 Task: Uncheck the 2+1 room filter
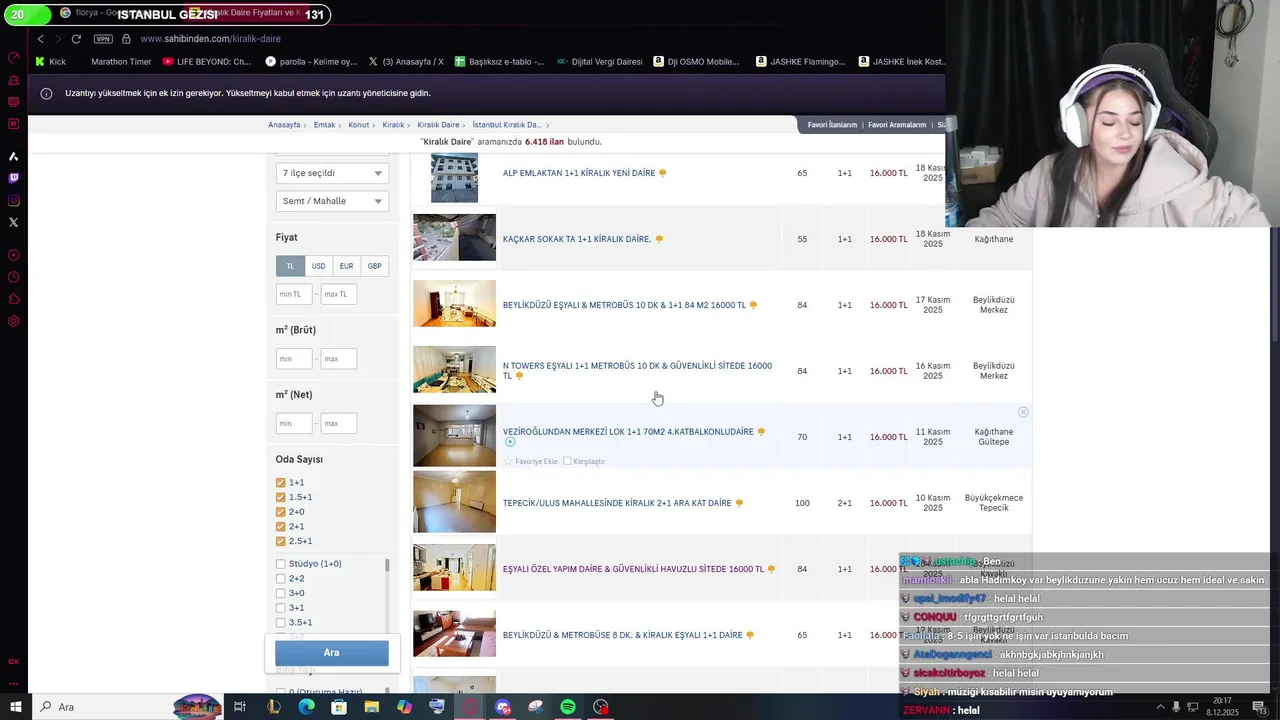click(281, 527)
